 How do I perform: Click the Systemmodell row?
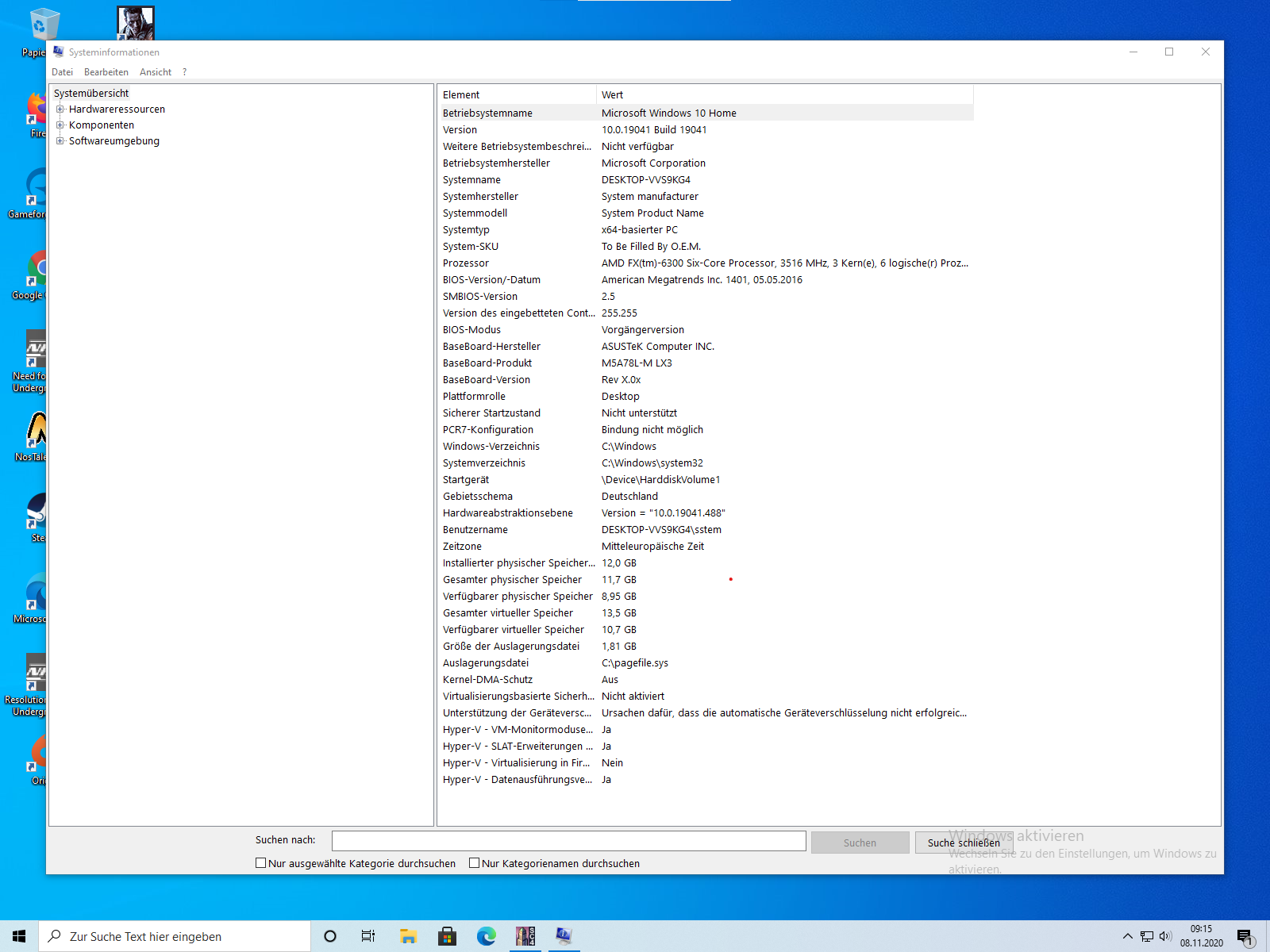pos(706,213)
